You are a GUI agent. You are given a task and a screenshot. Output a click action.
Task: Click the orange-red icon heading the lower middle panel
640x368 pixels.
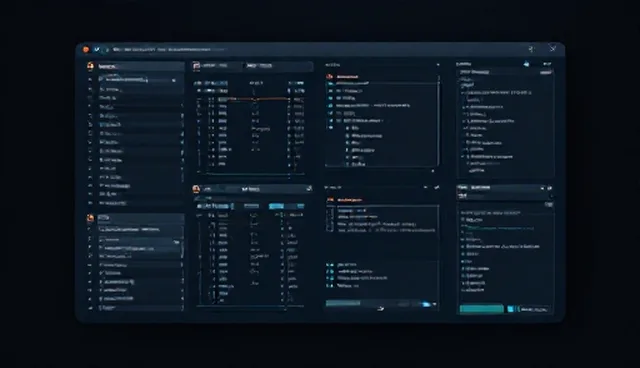point(330,200)
